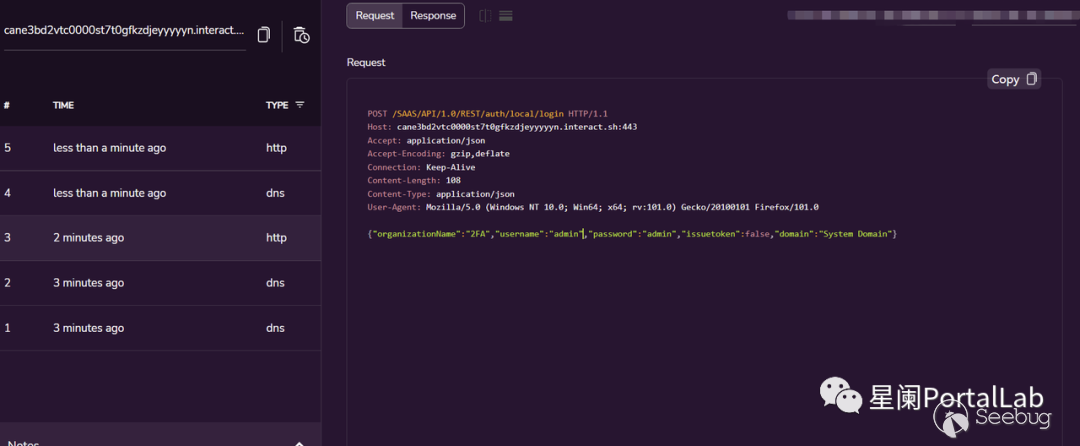Image resolution: width=1080 pixels, height=446 pixels.
Task: Select interaction row 4 dns
Action: pyautogui.click(x=160, y=193)
